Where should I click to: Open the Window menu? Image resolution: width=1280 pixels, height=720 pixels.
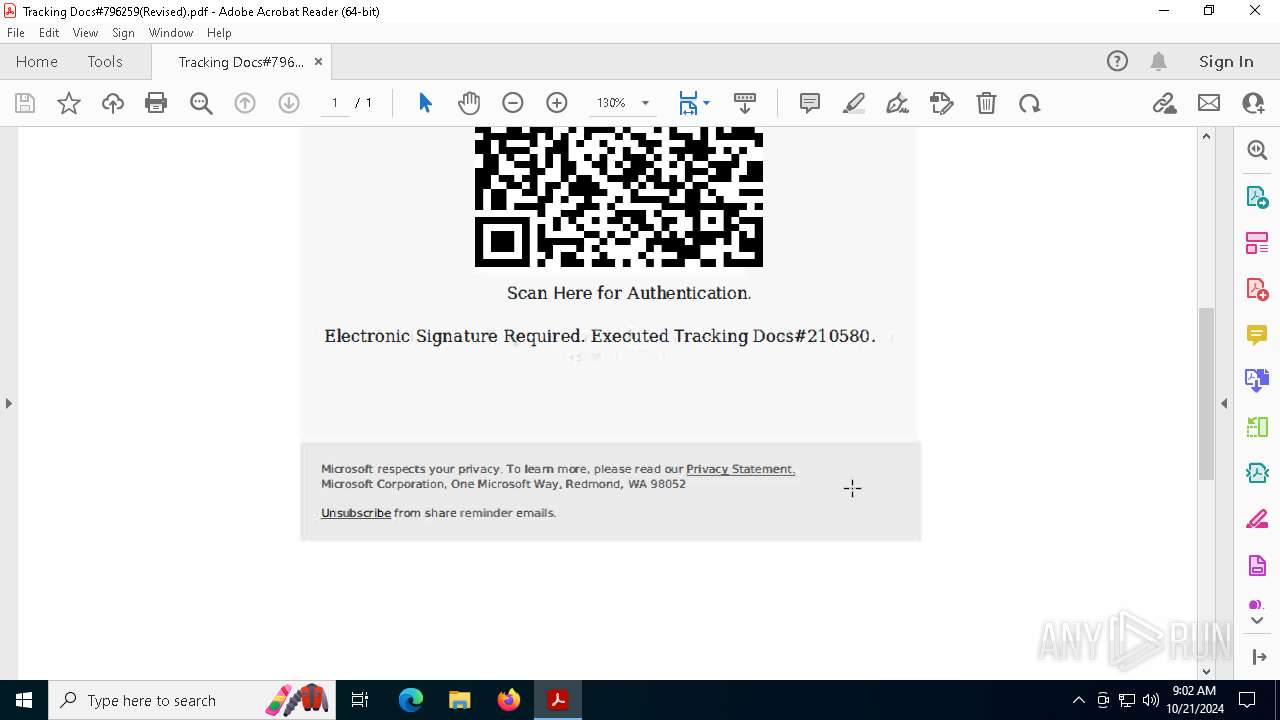pos(171,33)
